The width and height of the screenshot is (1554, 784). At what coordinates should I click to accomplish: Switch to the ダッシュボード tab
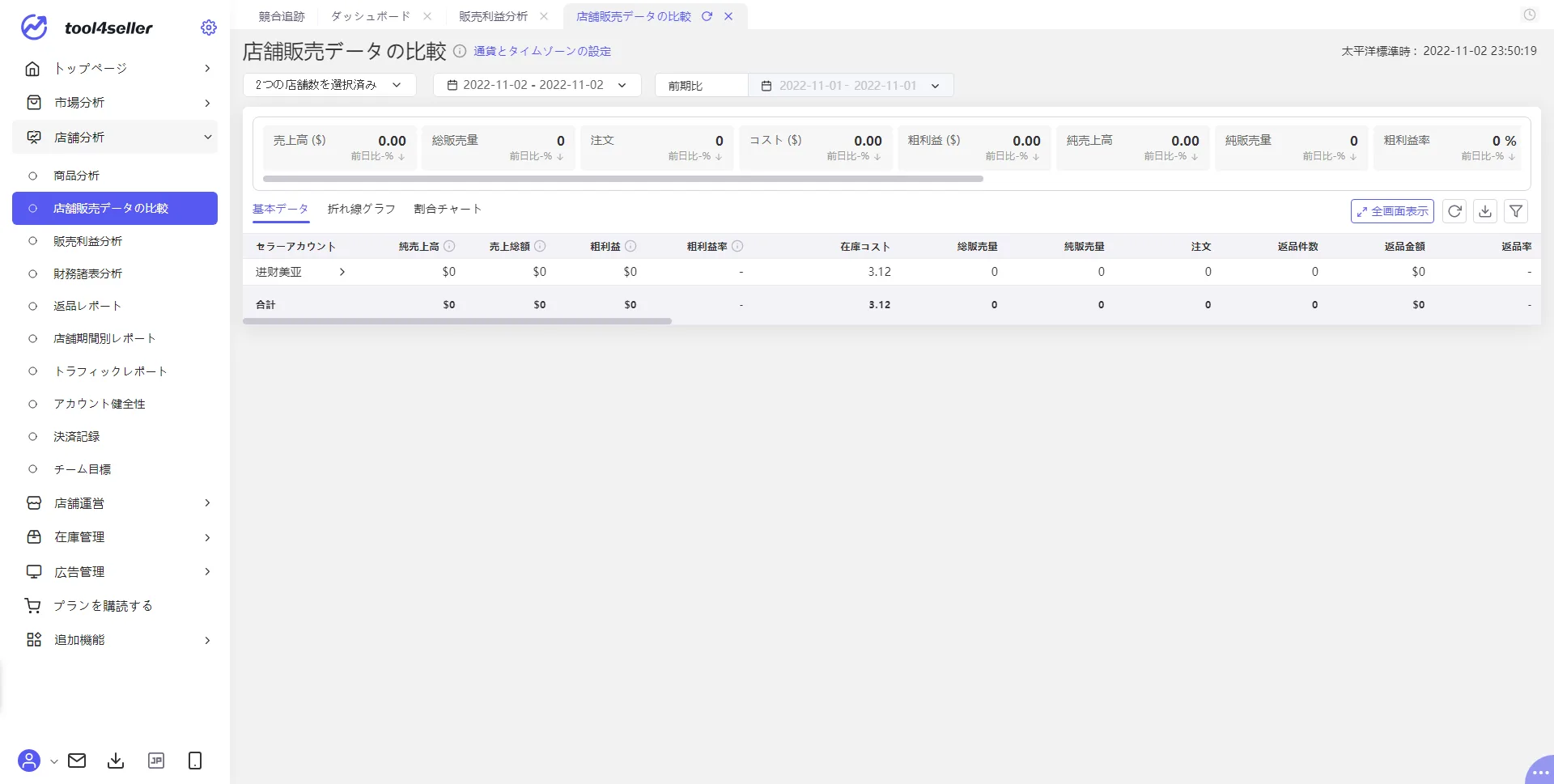tap(371, 16)
